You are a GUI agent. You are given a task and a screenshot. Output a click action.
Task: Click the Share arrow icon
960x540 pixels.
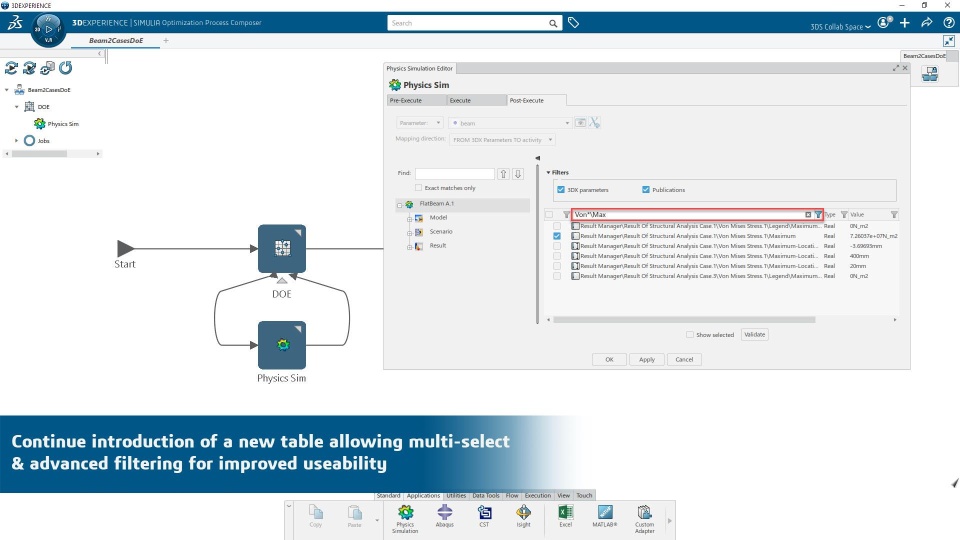(x=927, y=23)
